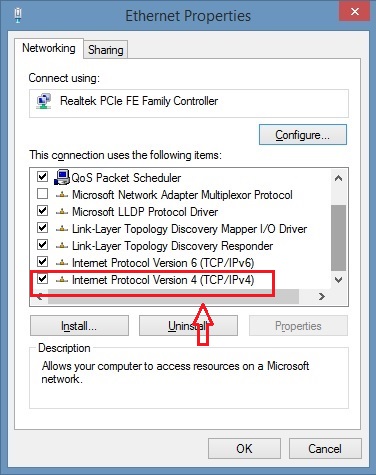Select Link-Layer Topology Discovery Mapper I/O Driver
Viewport: 376px width, 475px height.
click(189, 229)
